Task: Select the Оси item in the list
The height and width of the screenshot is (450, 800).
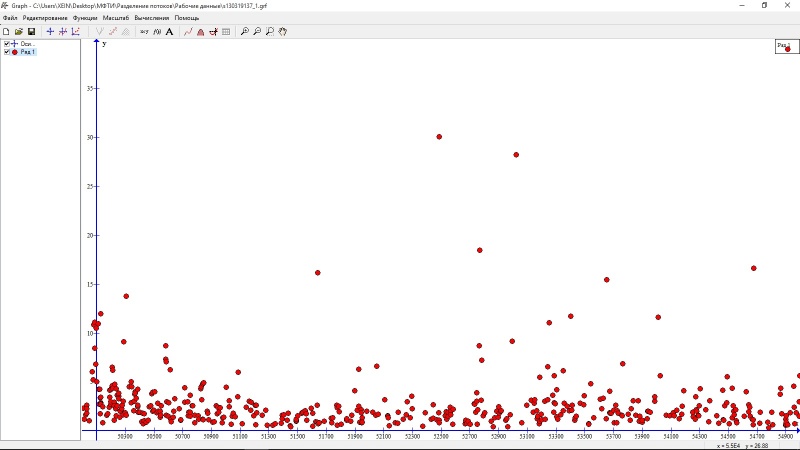Action: click(27, 44)
